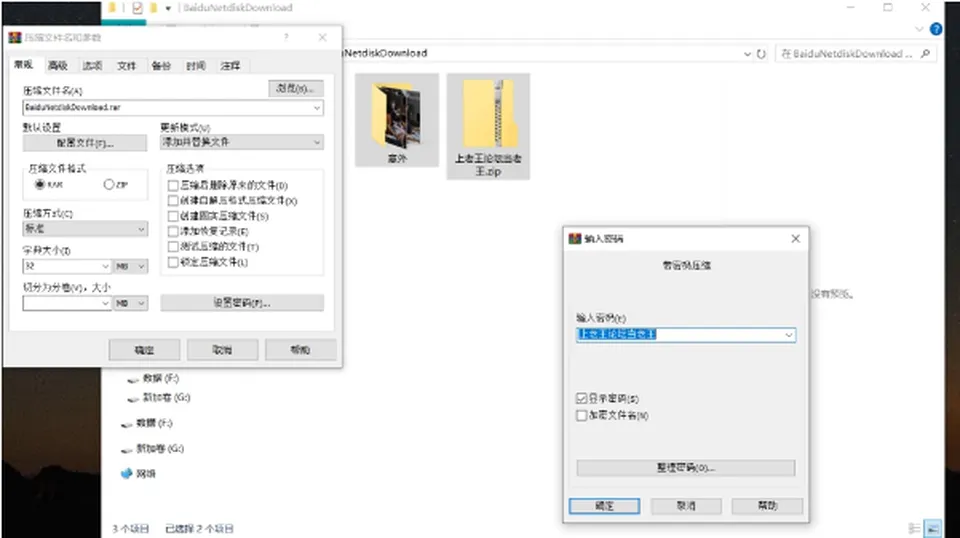This screenshot has height=538, width=960.
Task: Click 取消 in the archive name dialog
Action: [x=222, y=350]
